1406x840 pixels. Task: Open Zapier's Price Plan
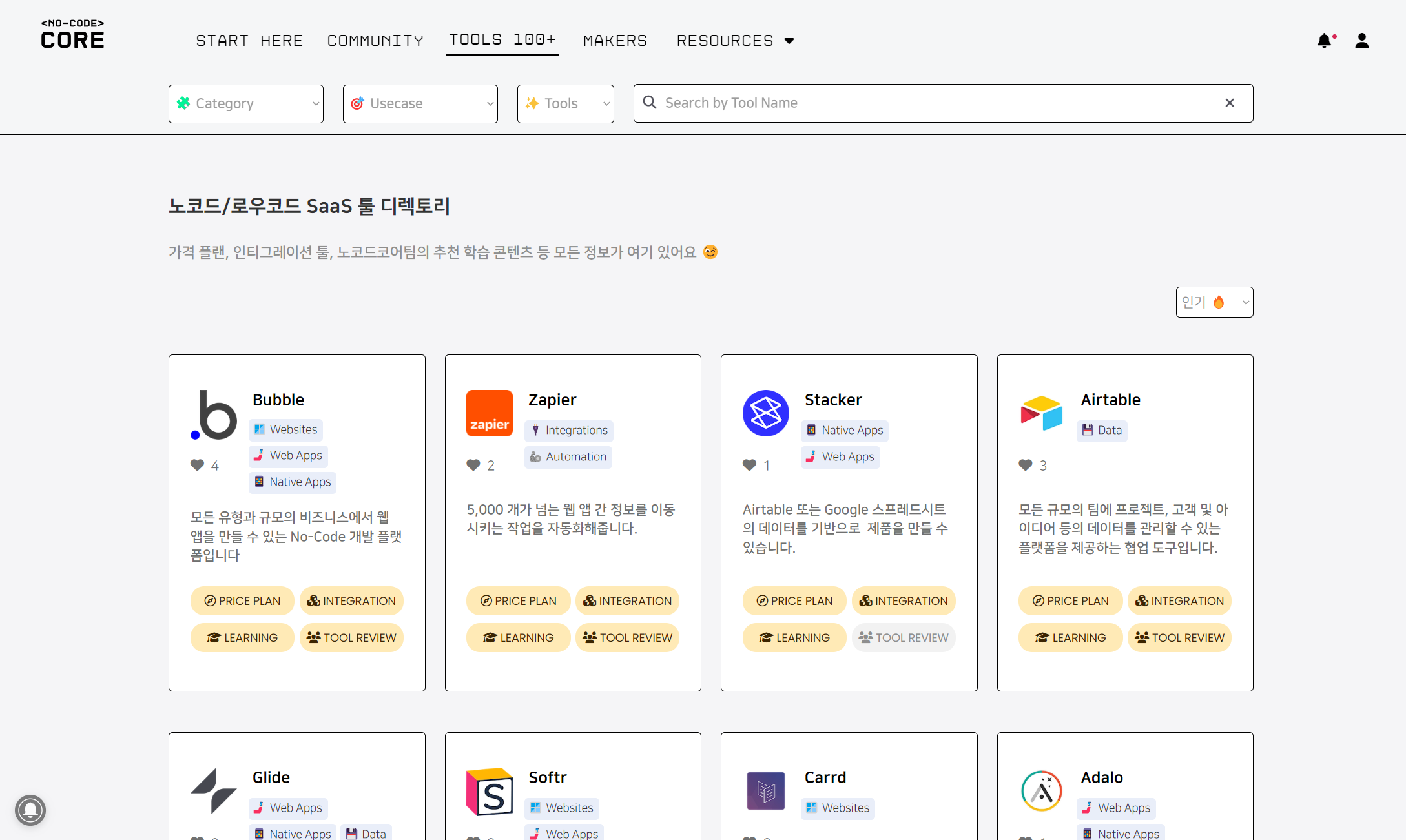pos(518,600)
